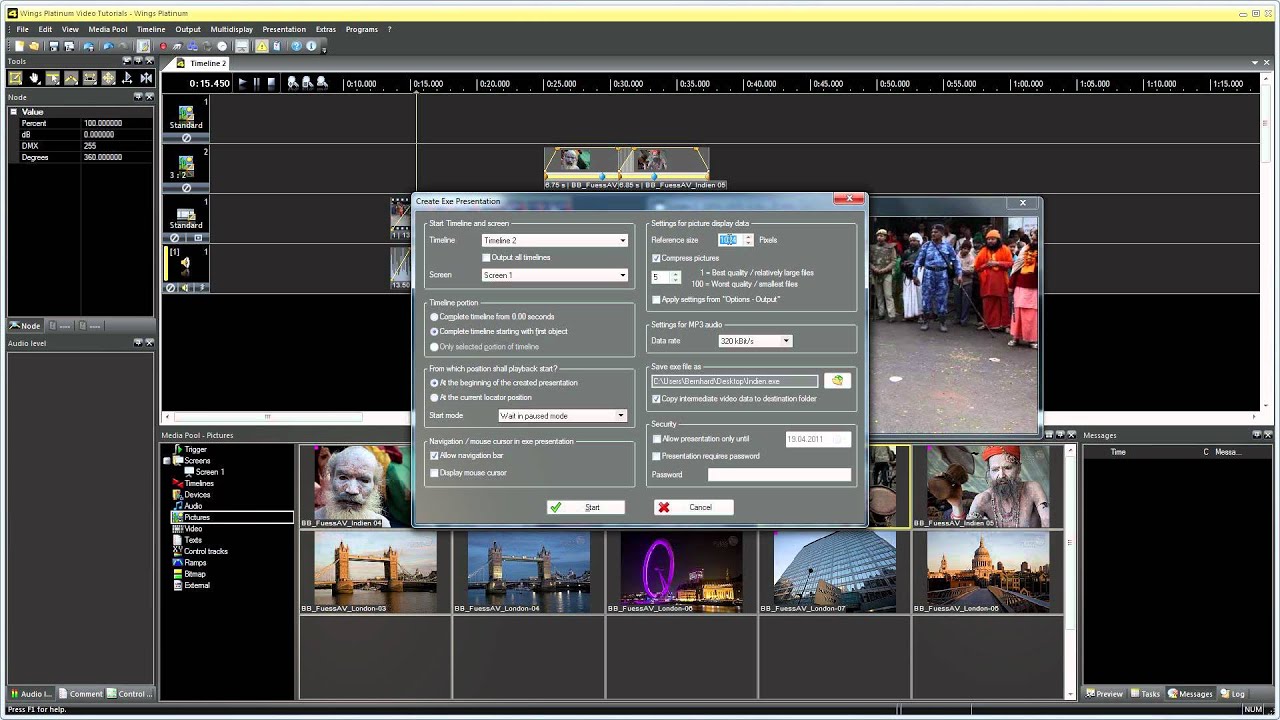Viewport: 1280px width, 720px height.
Task: Open the Media Pool menu
Action: pos(108,29)
